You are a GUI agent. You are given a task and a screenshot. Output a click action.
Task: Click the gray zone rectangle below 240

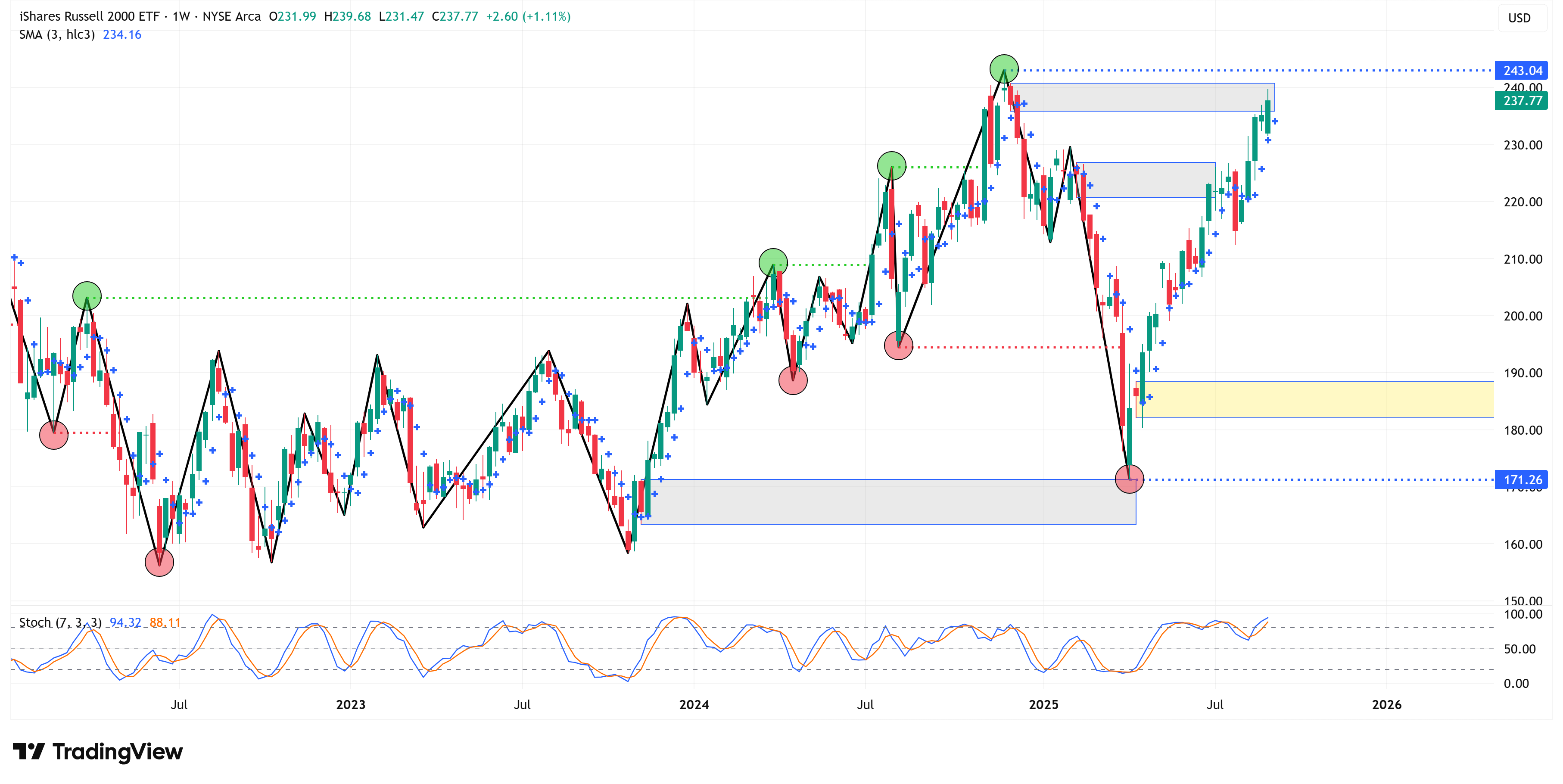click(x=1143, y=97)
